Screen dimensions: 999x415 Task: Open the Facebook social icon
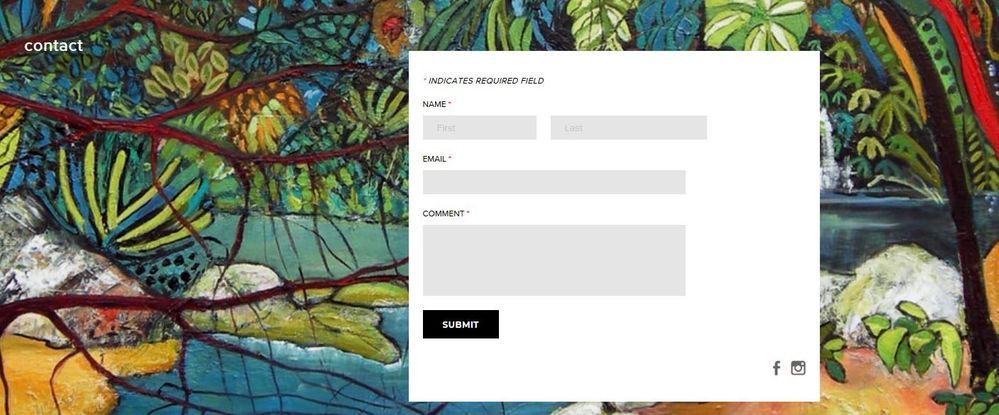tap(776, 368)
